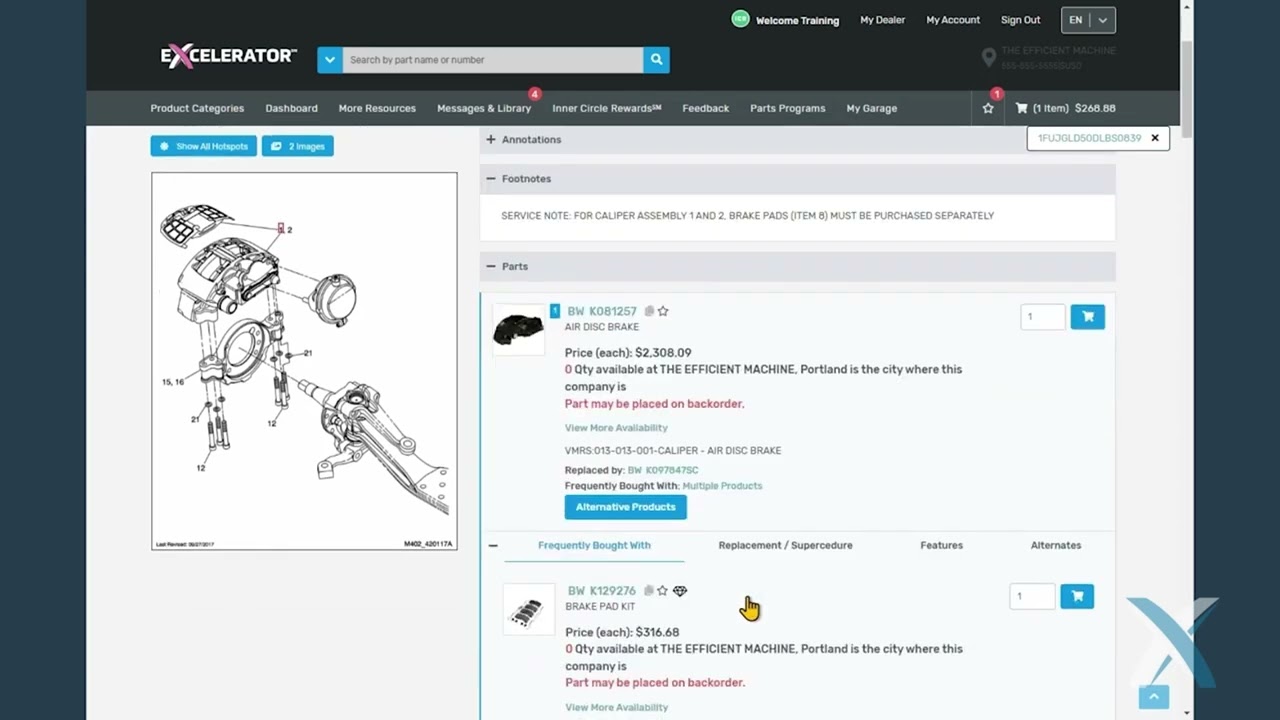Viewport: 1280px width, 720px height.
Task: Click Show All Hotspots button
Action: tap(204, 146)
